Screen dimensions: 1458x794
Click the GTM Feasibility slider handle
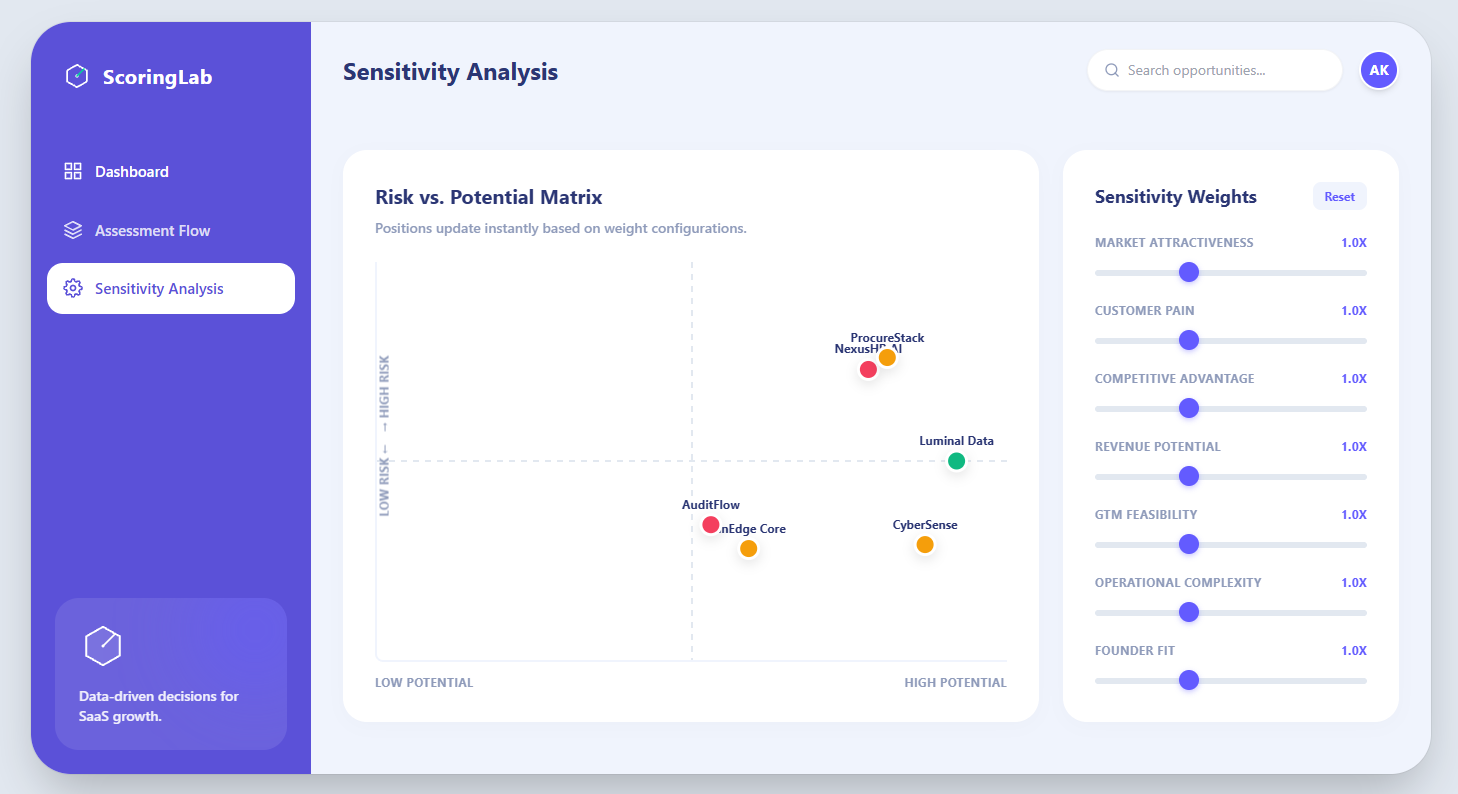click(1188, 544)
